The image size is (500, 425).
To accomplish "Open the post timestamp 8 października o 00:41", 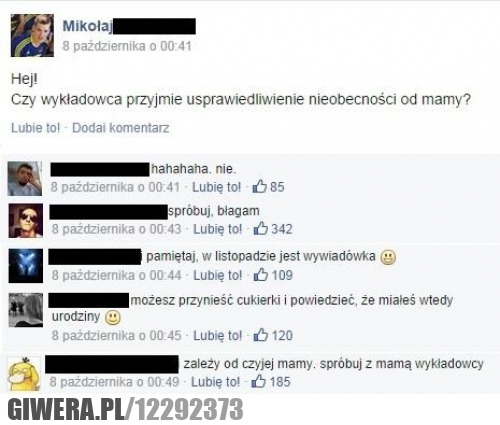I will 127,46.
